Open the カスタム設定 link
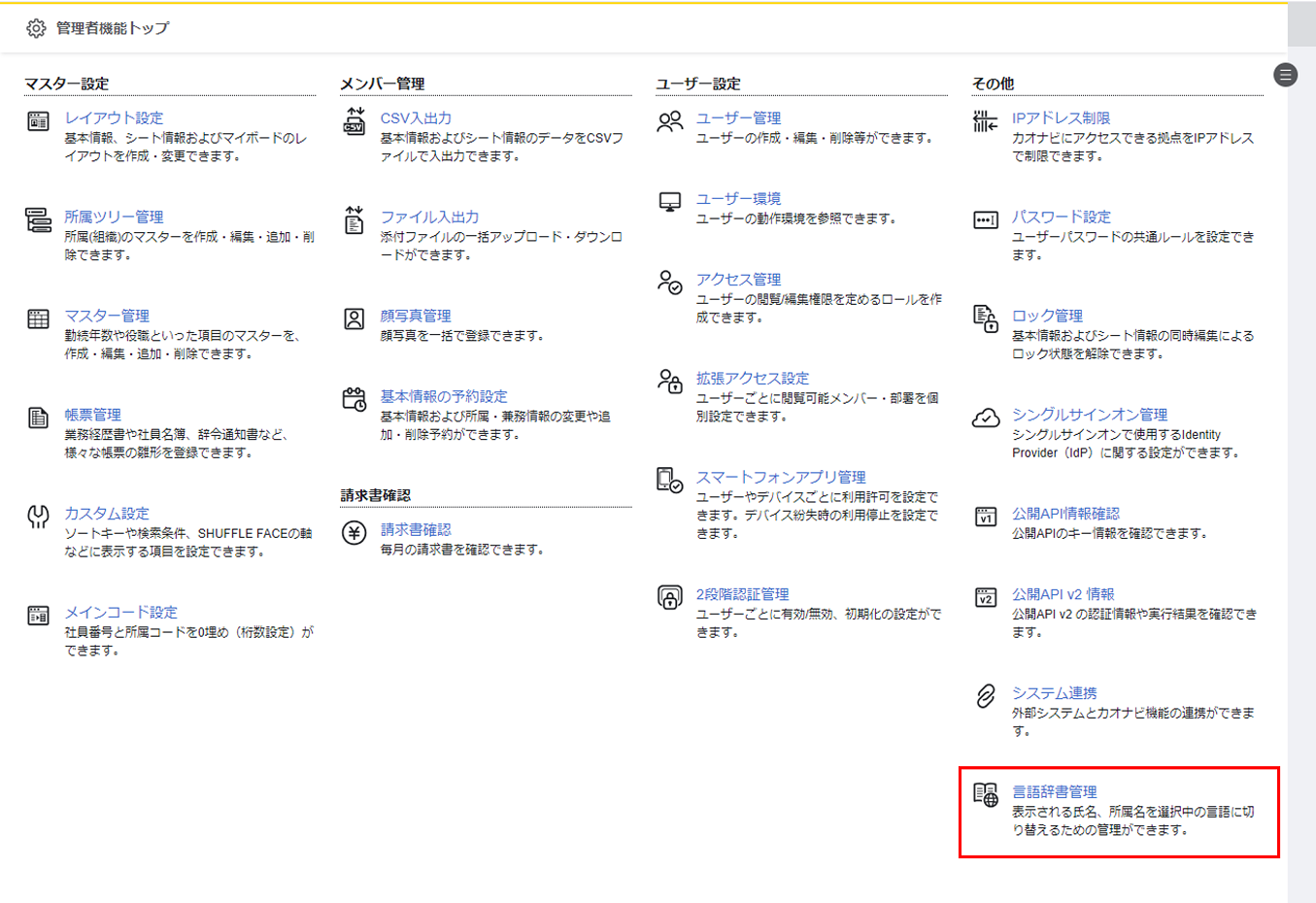1316x903 pixels. (107, 513)
